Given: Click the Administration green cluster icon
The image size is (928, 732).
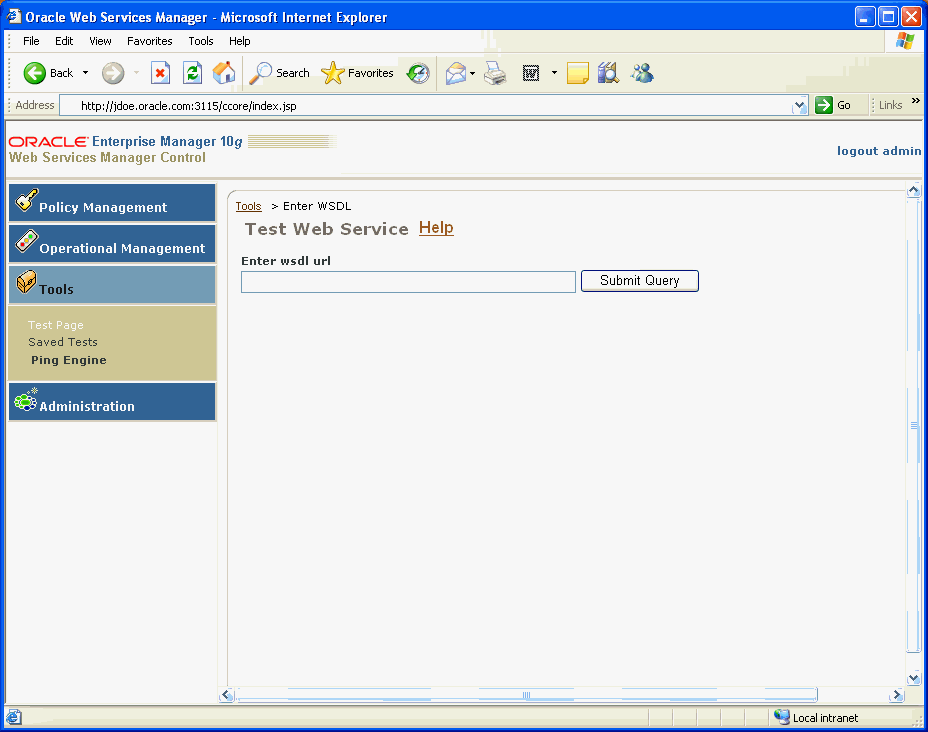Looking at the screenshot, I should [26, 399].
